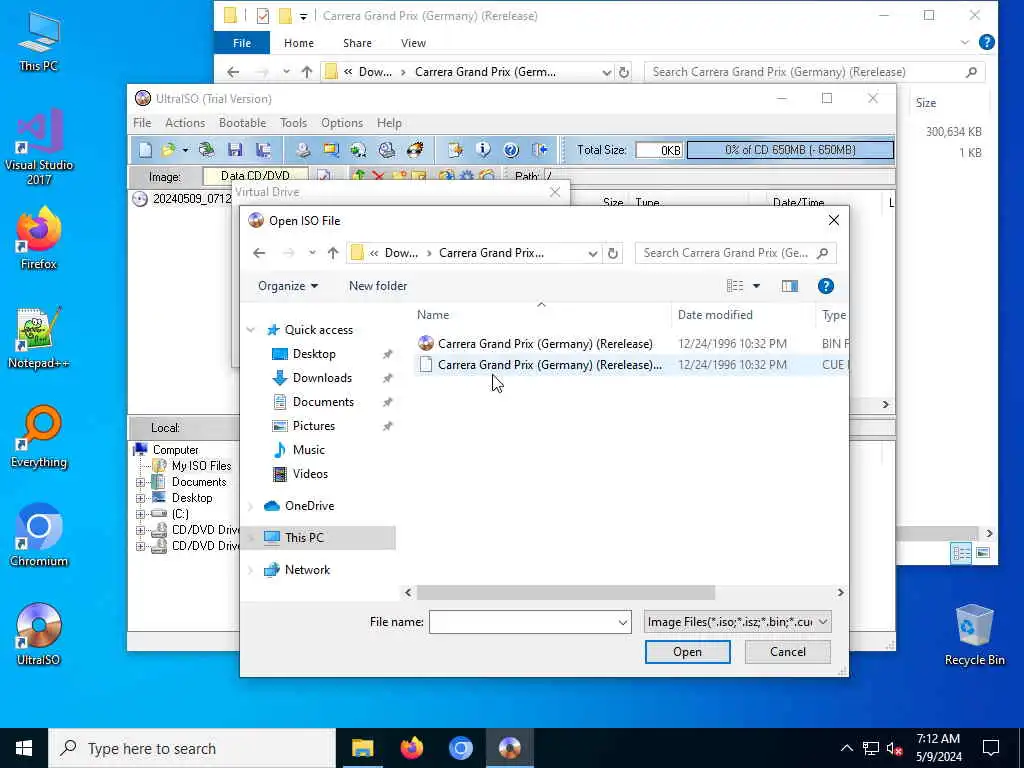Switch to the Explorer View ribbon tab
Viewport: 1024px width, 768px height.
point(413,43)
